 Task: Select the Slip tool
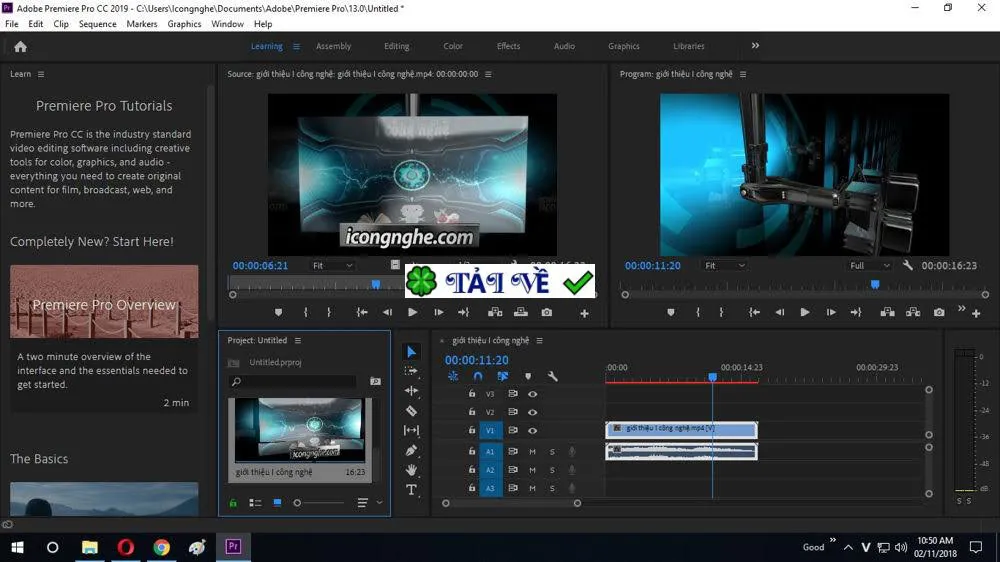411,431
